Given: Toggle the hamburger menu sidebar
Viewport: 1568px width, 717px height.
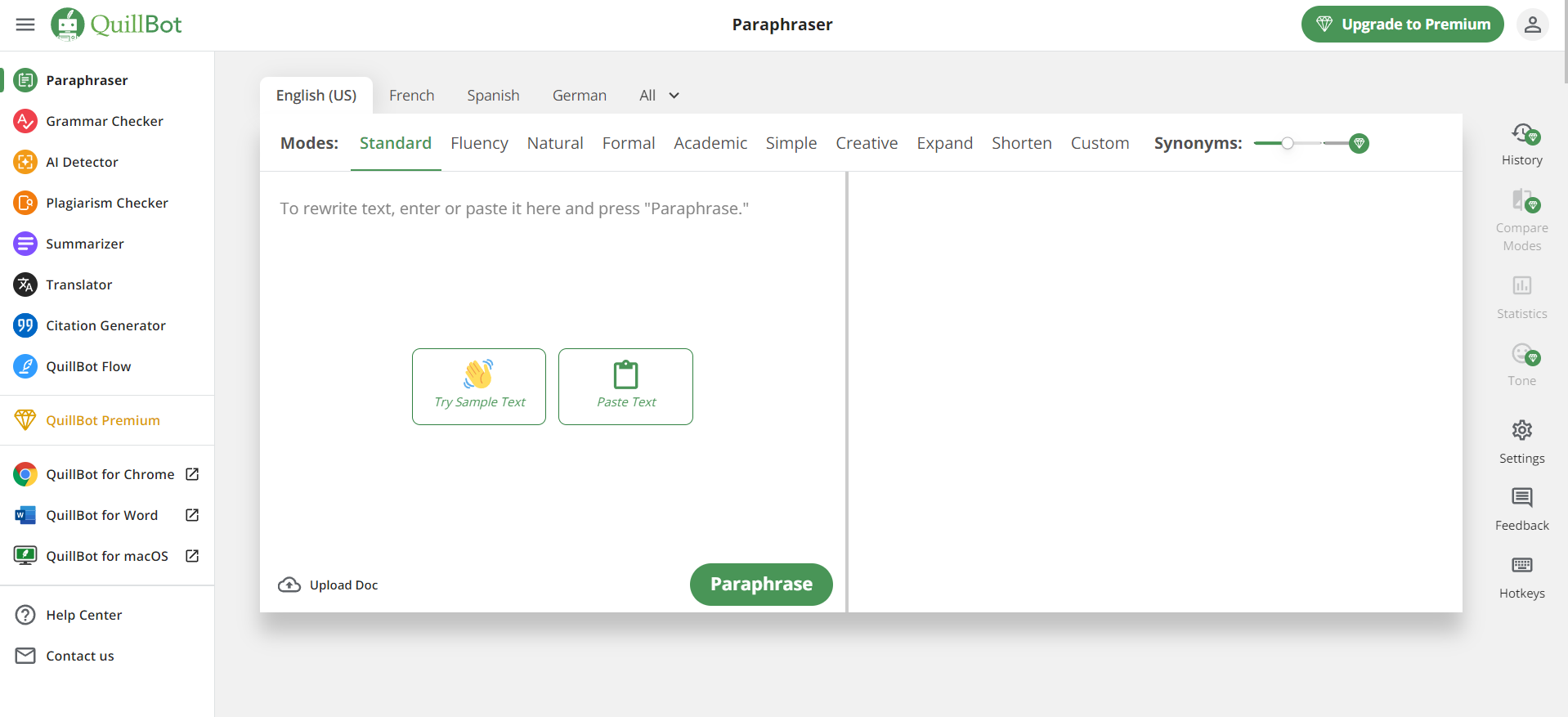Looking at the screenshot, I should pyautogui.click(x=25, y=25).
